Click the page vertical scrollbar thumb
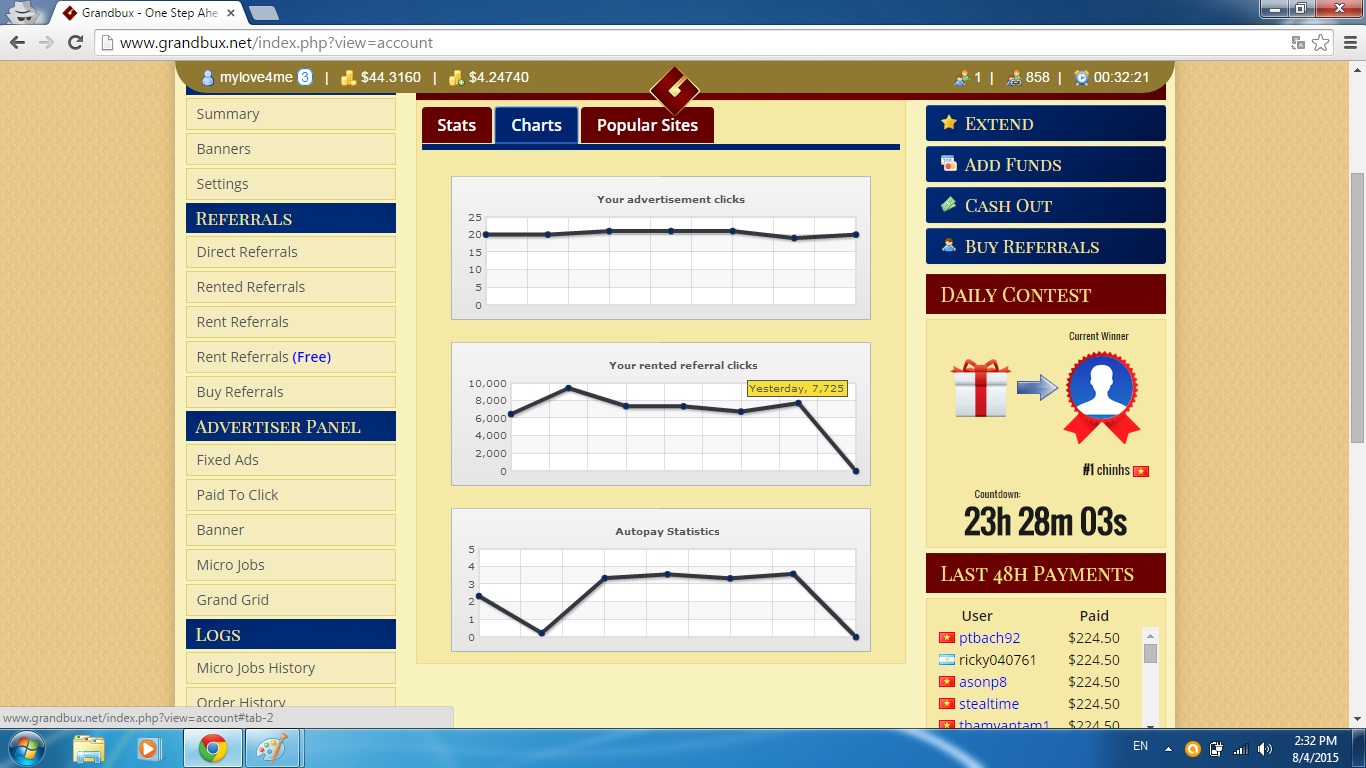 click(1357, 307)
